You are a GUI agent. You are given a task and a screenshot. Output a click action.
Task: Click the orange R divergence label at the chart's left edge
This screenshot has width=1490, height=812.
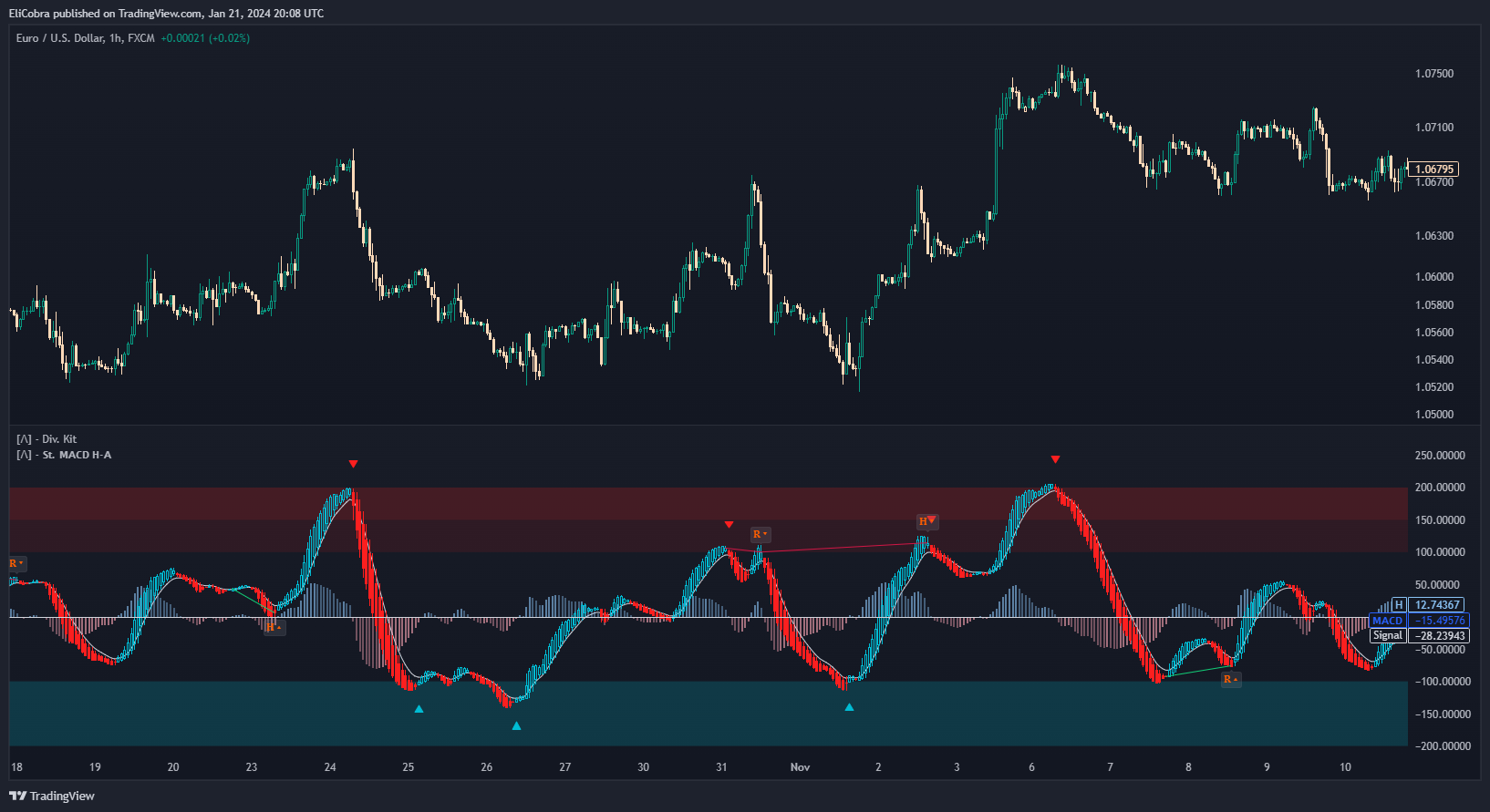tap(16, 563)
